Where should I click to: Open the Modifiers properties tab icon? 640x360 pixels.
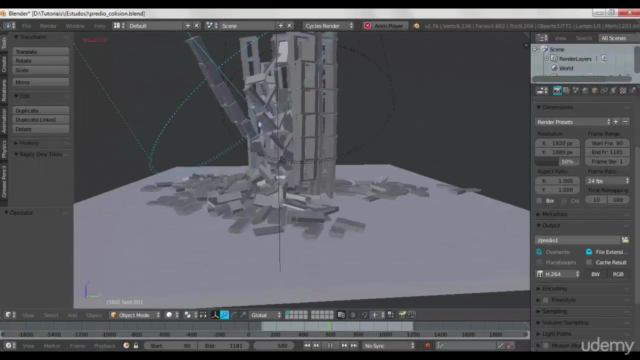613,91
